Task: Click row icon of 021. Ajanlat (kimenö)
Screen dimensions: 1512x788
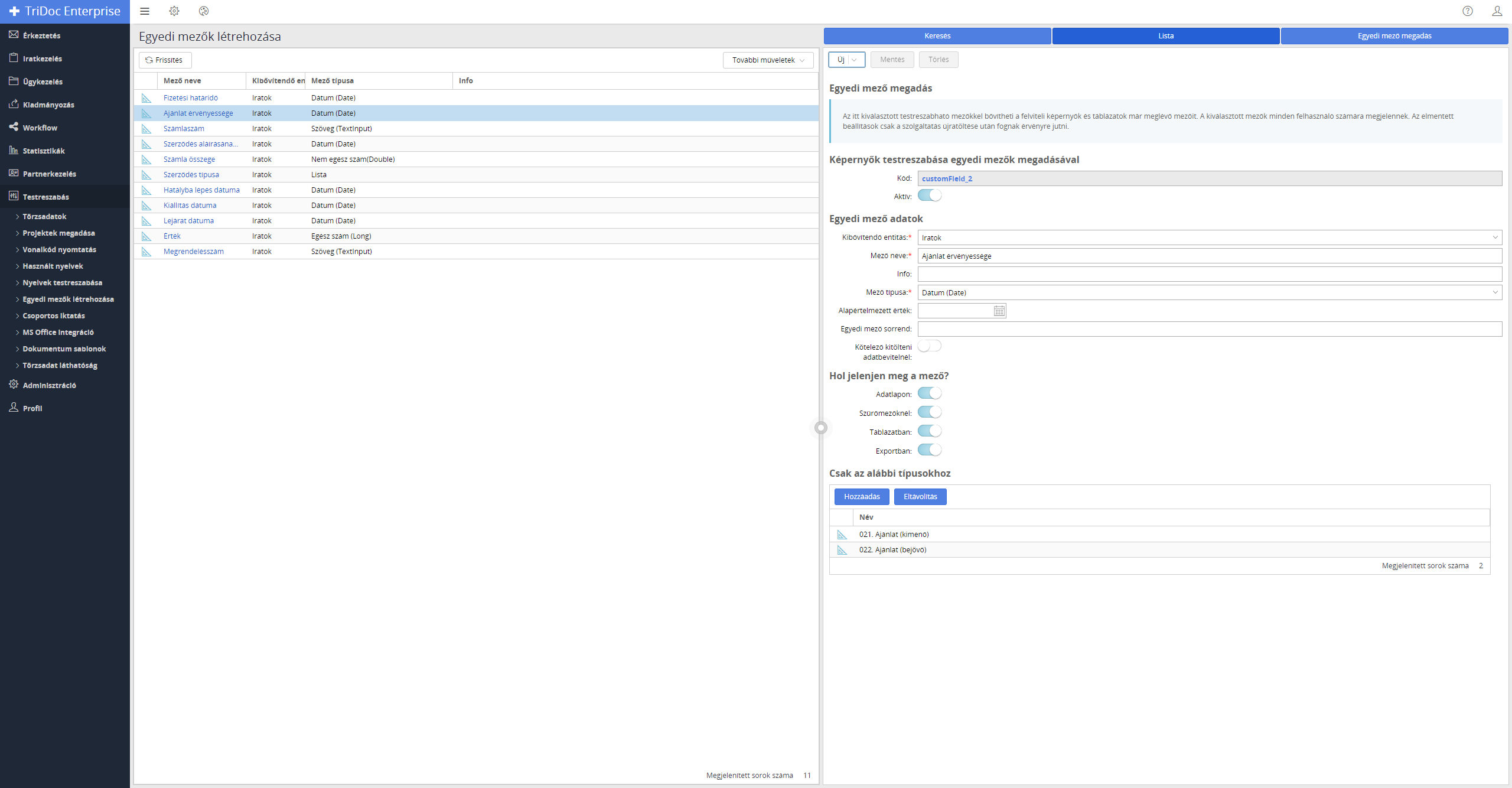Action: click(842, 535)
